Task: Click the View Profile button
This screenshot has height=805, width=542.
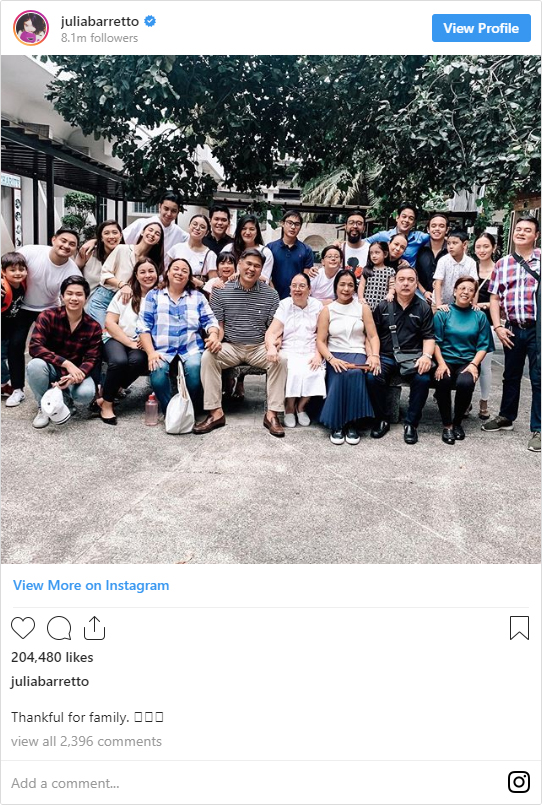Action: (x=481, y=28)
